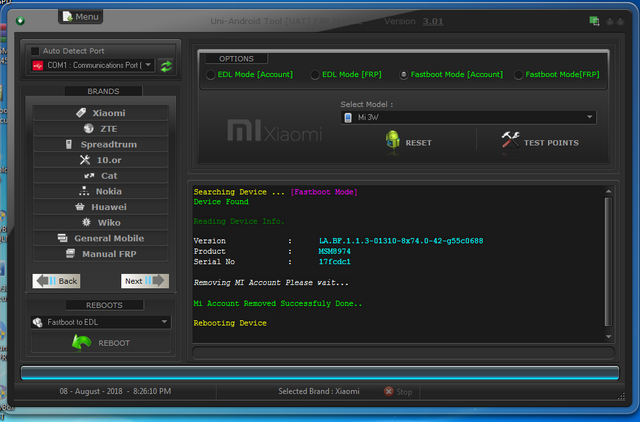Screen dimensions: 640x422
Task: Click the Spreadtrum phone icon
Action: (69, 144)
